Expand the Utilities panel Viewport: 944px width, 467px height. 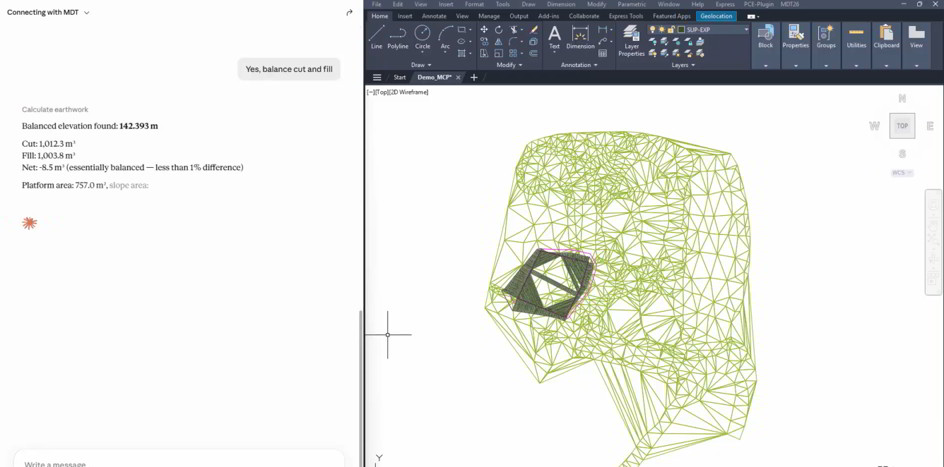point(856,66)
